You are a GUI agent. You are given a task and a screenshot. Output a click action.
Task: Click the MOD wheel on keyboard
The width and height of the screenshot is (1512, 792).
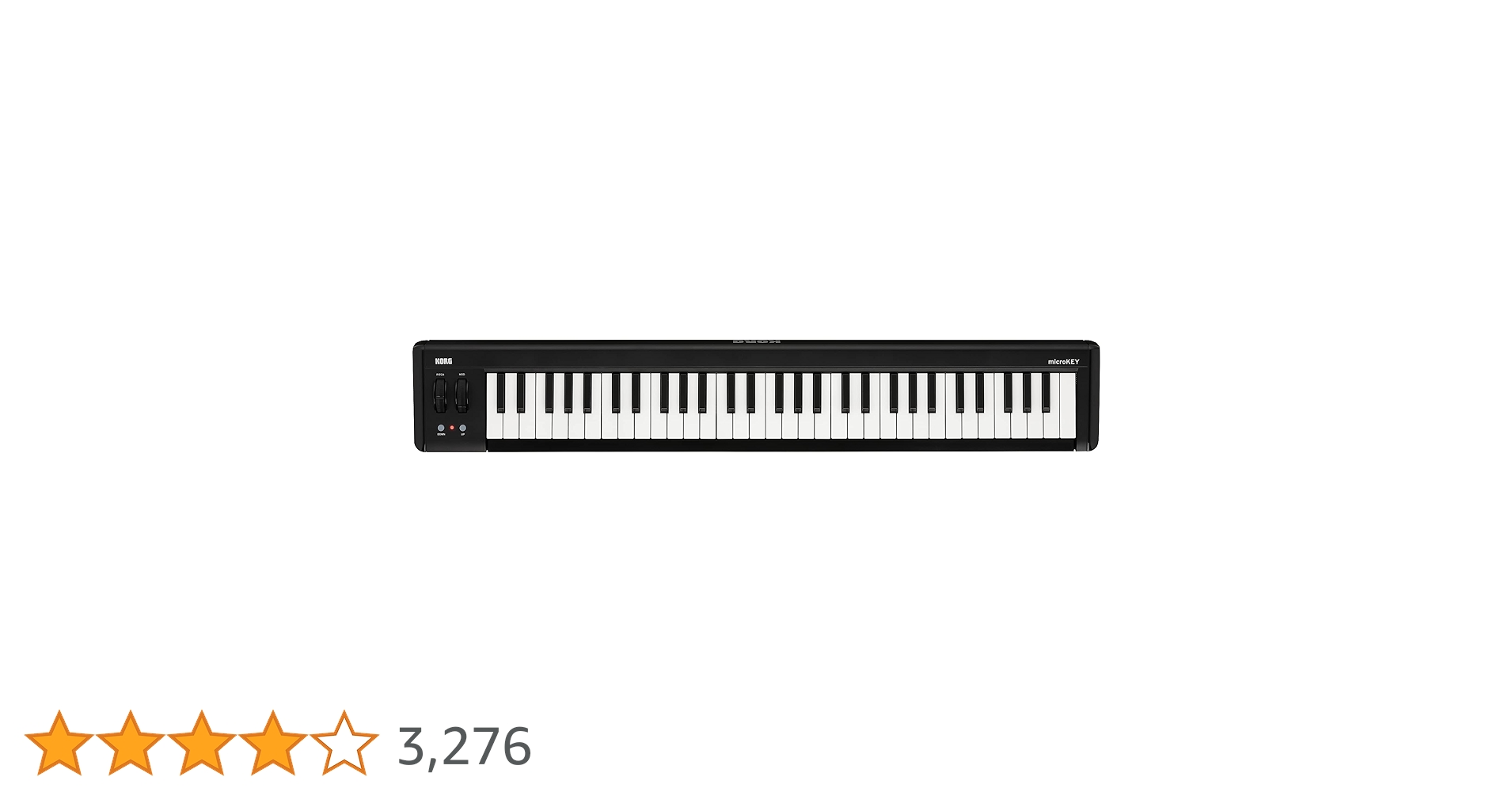click(x=462, y=394)
